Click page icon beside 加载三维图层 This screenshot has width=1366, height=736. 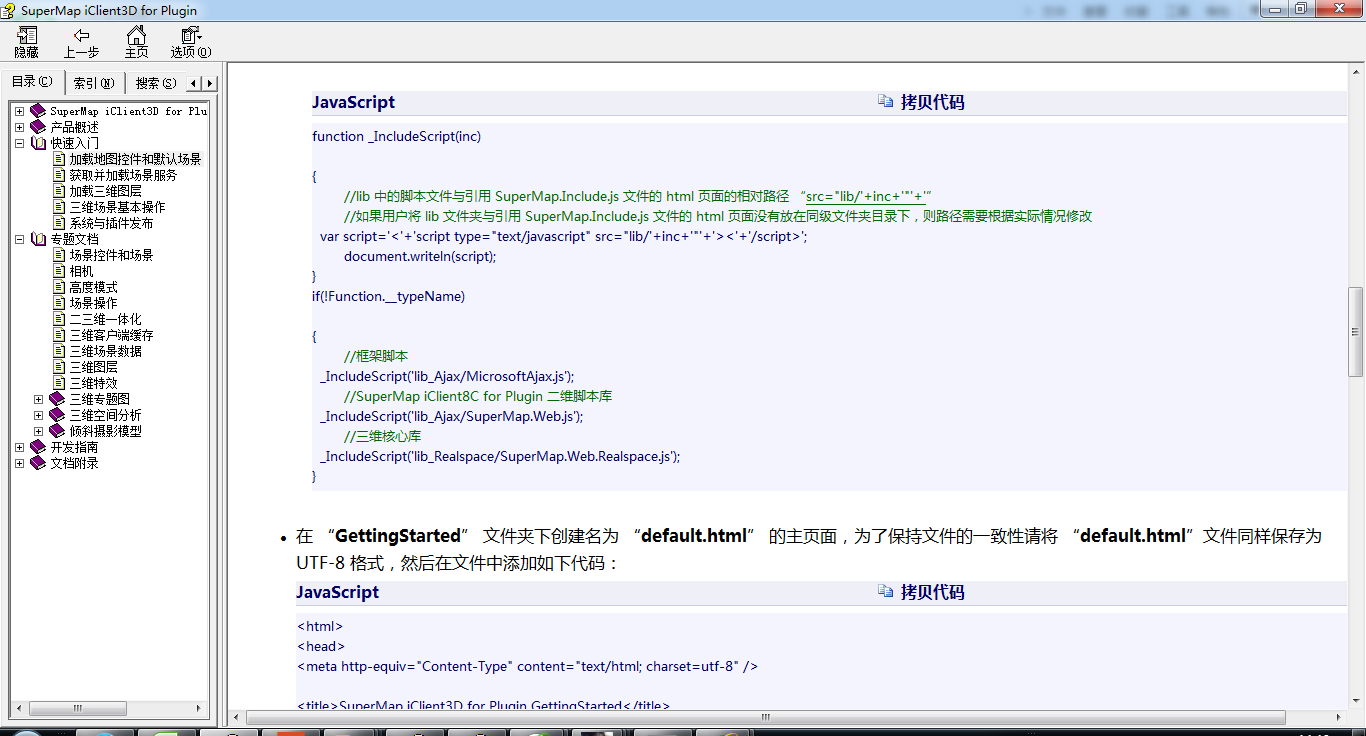click(x=59, y=191)
